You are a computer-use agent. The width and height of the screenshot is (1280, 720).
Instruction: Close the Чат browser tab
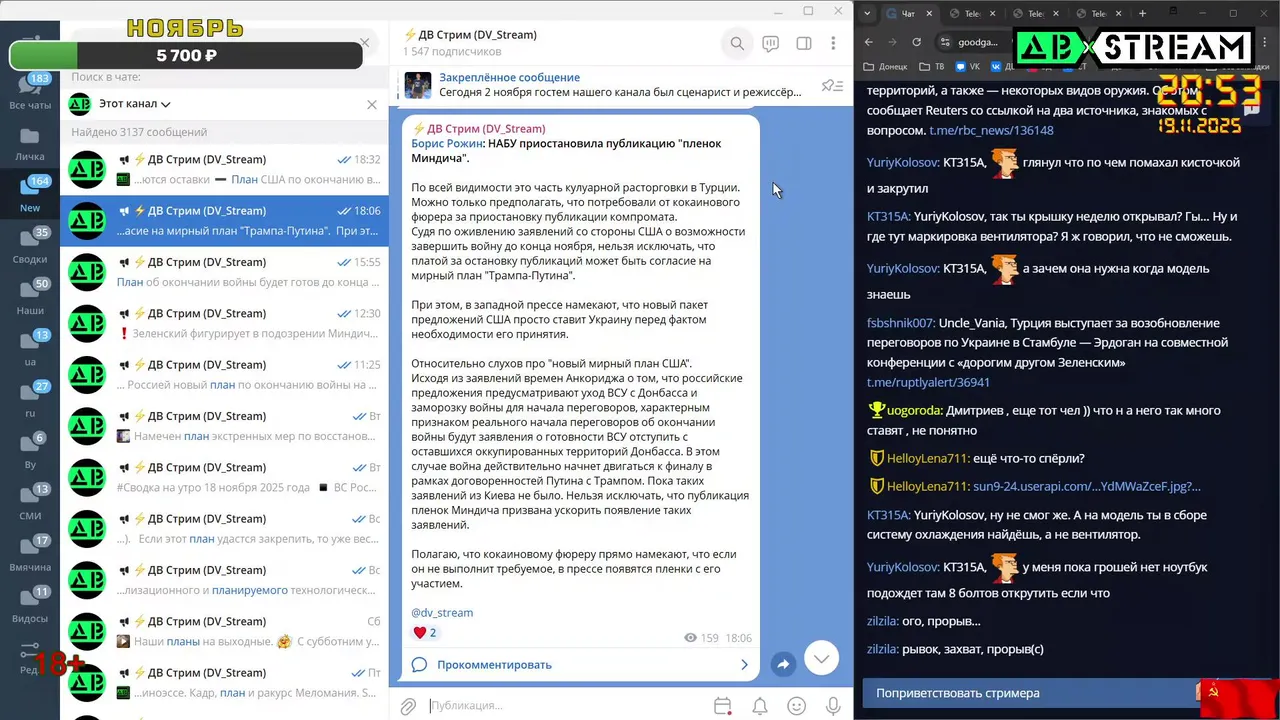pos(930,13)
